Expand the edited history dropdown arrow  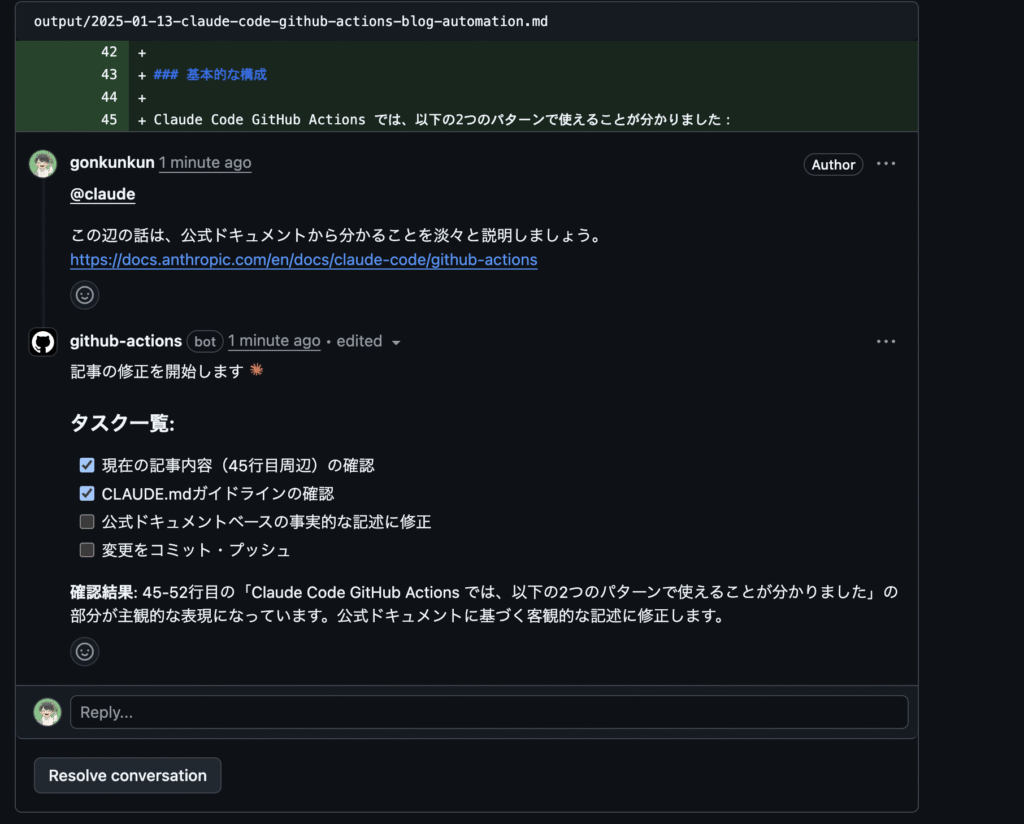pos(396,342)
